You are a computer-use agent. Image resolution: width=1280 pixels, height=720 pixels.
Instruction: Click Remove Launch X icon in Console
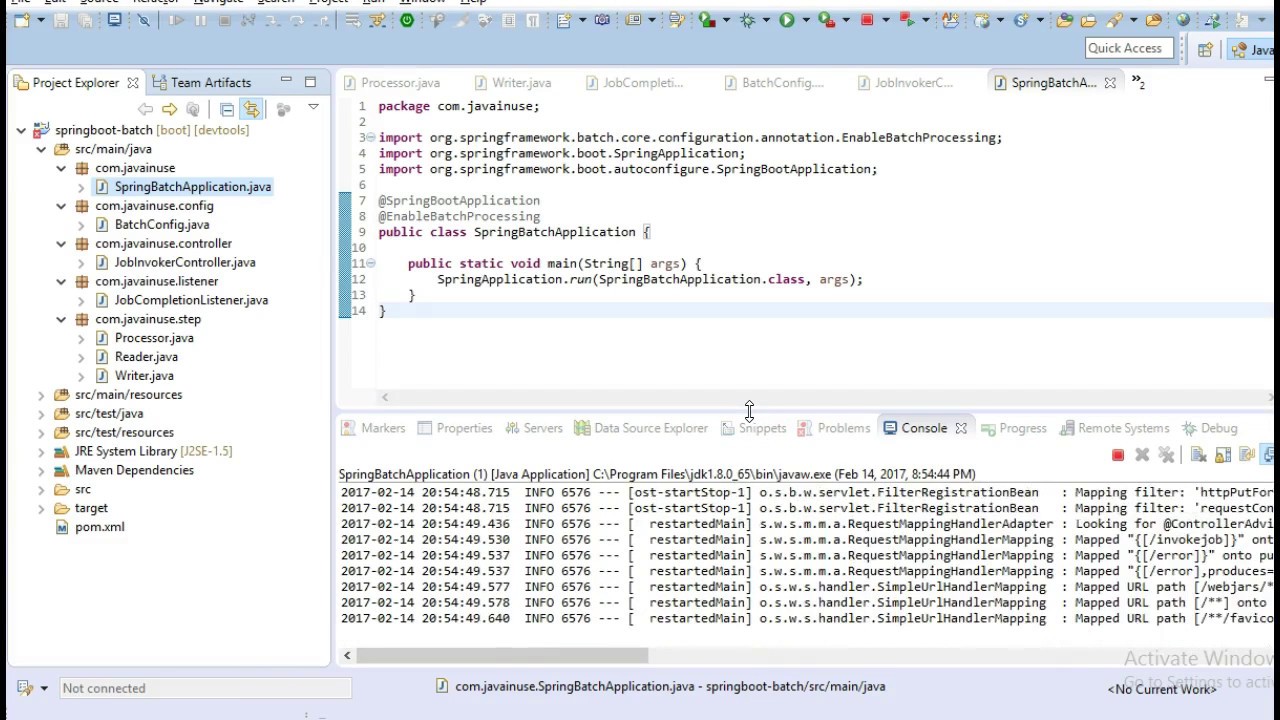[x=1142, y=456]
